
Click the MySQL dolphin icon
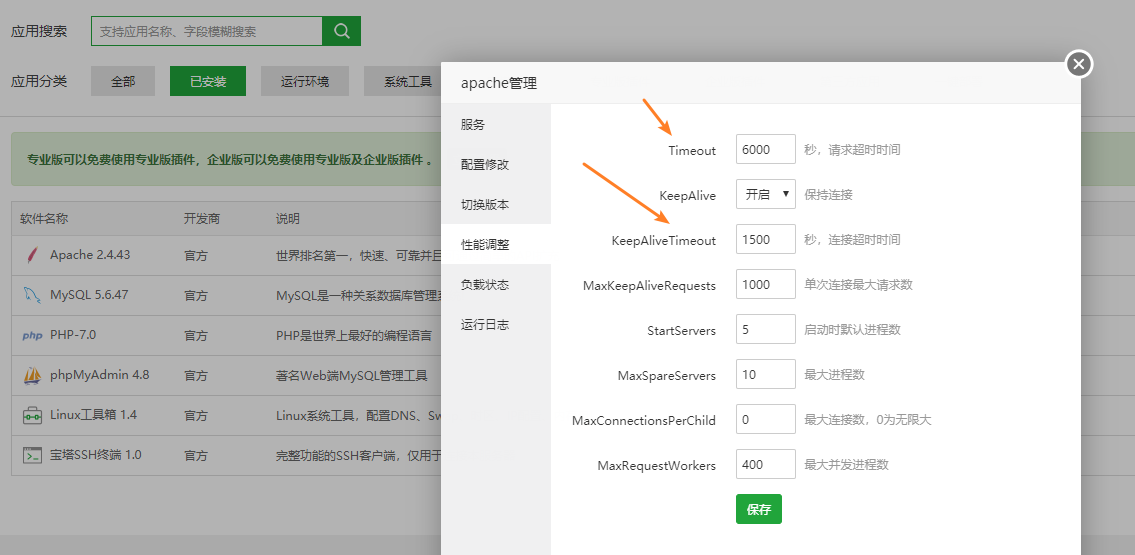pyautogui.click(x=32, y=295)
